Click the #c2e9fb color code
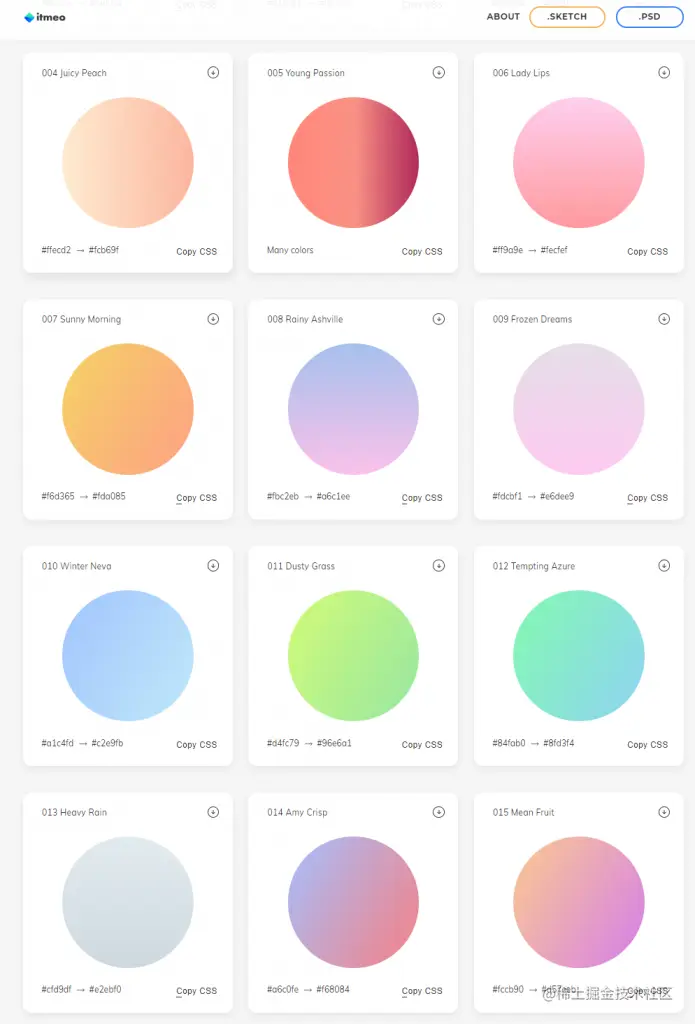 107,743
